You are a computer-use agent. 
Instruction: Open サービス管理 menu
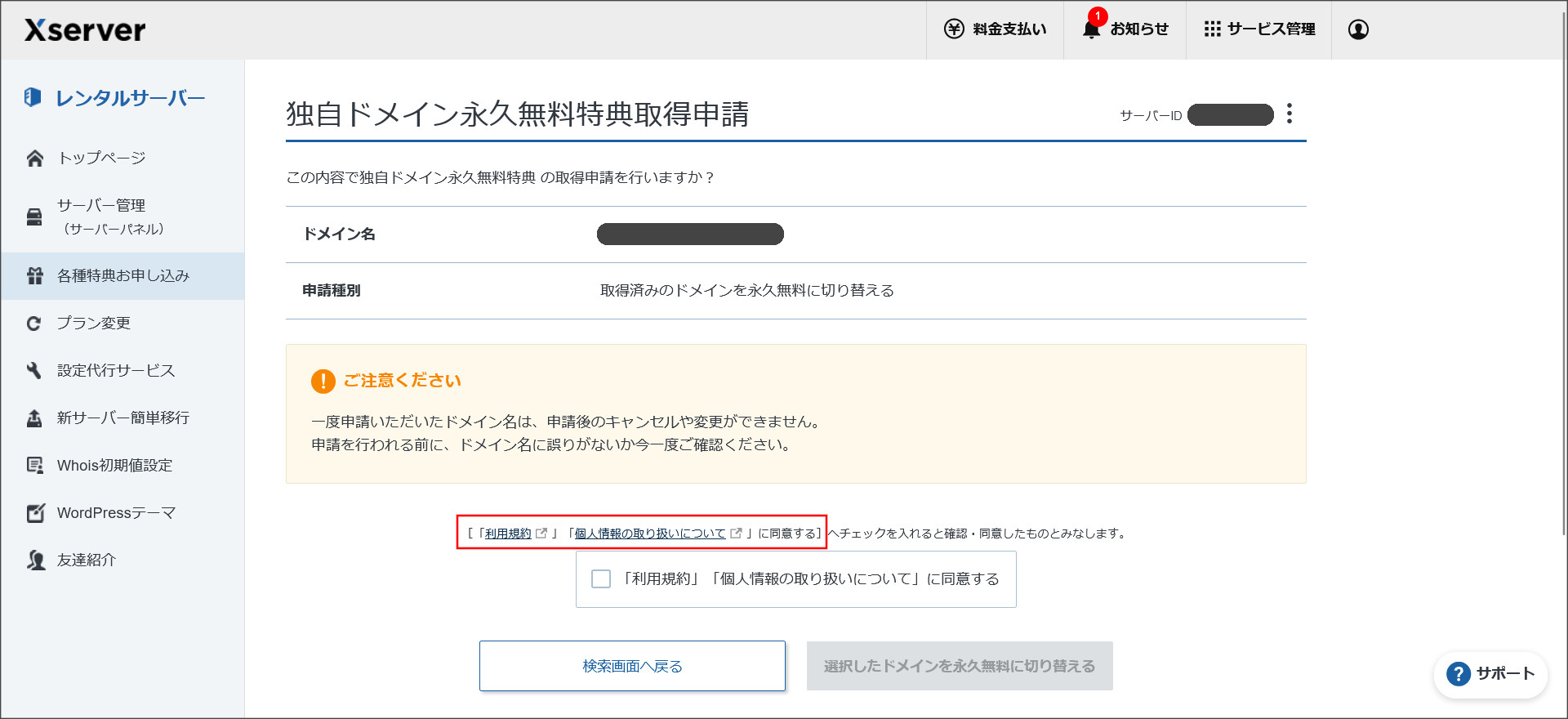(x=1258, y=29)
